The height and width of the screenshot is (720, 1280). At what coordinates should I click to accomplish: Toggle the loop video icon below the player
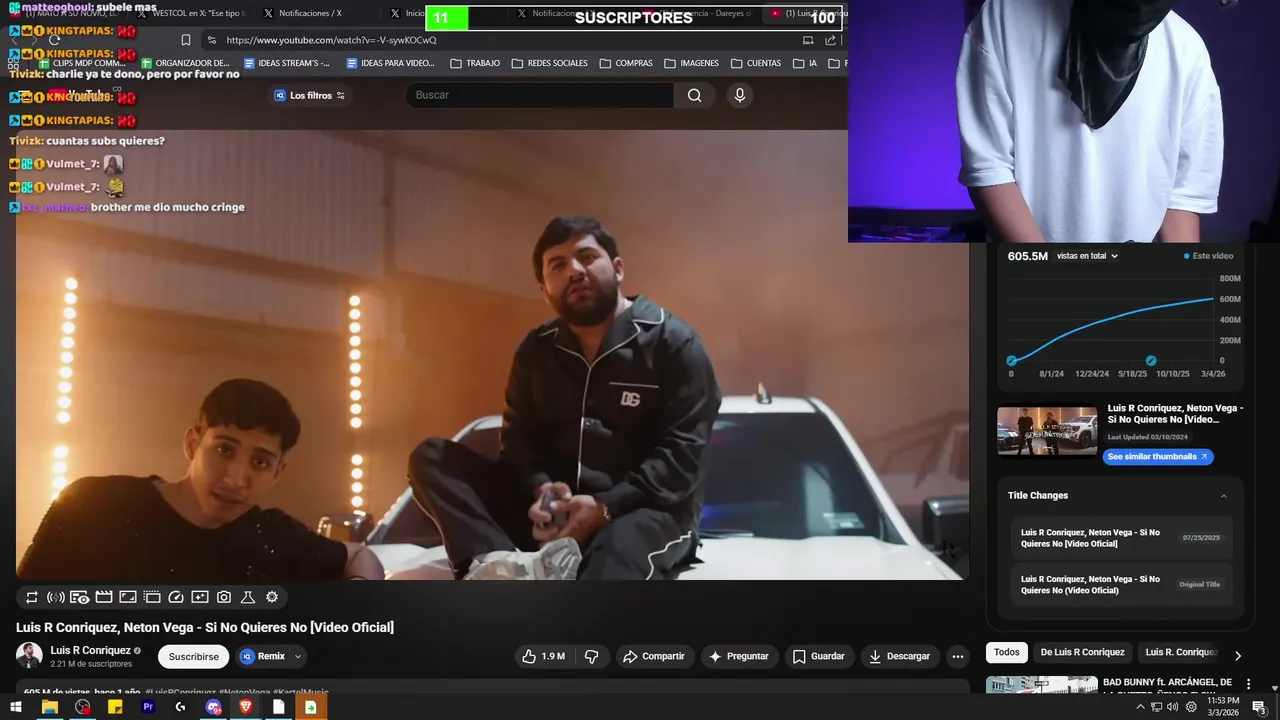(x=32, y=597)
